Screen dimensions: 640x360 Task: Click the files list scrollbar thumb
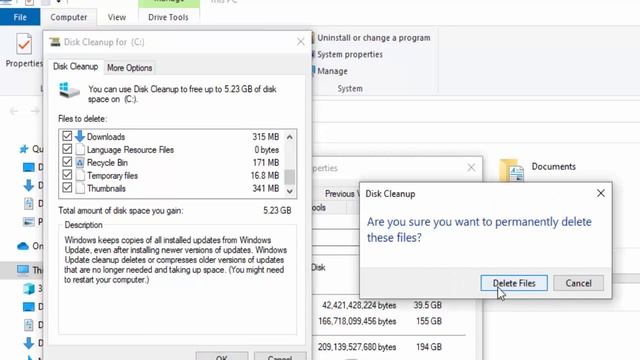(x=289, y=177)
